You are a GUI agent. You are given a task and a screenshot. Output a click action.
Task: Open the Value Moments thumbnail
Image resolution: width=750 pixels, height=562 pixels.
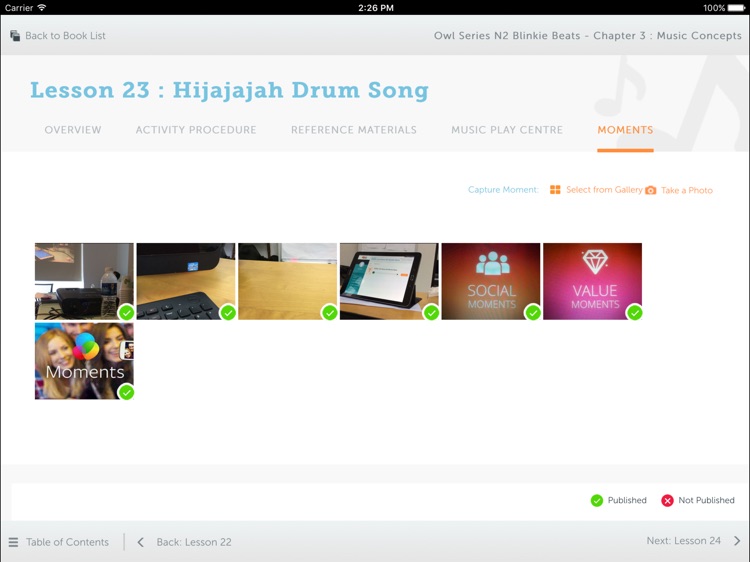pyautogui.click(x=592, y=281)
